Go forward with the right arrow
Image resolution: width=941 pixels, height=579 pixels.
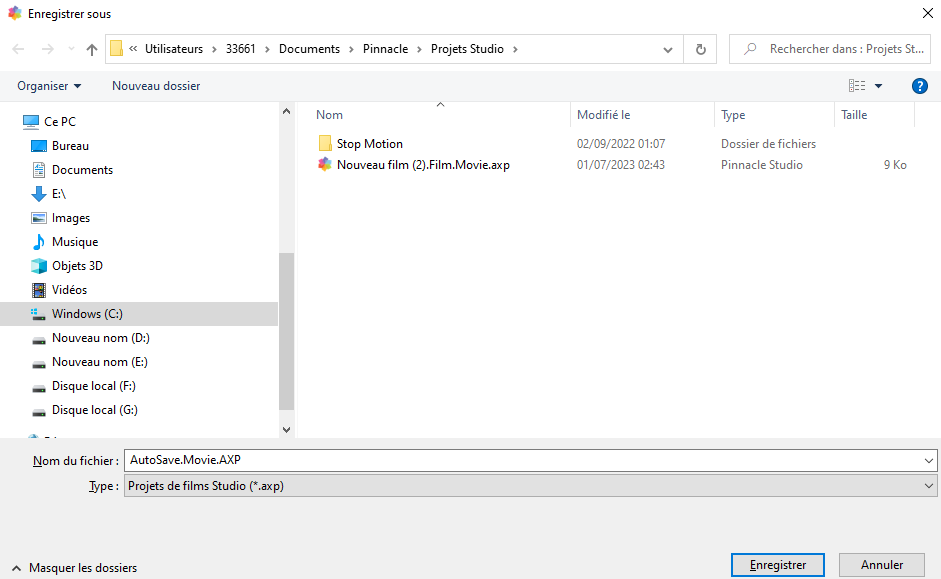[47, 49]
